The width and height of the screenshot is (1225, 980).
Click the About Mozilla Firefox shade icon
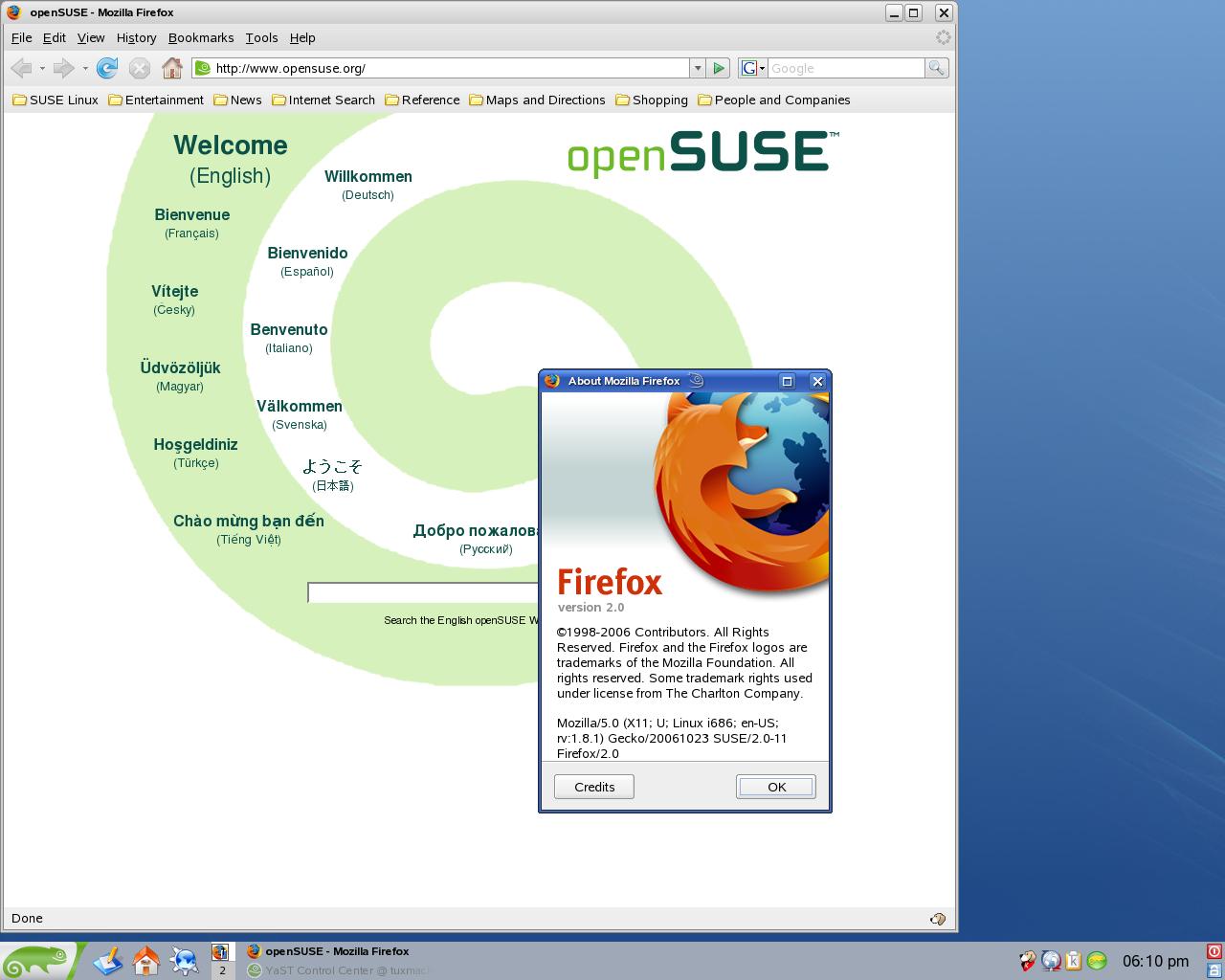(696, 381)
